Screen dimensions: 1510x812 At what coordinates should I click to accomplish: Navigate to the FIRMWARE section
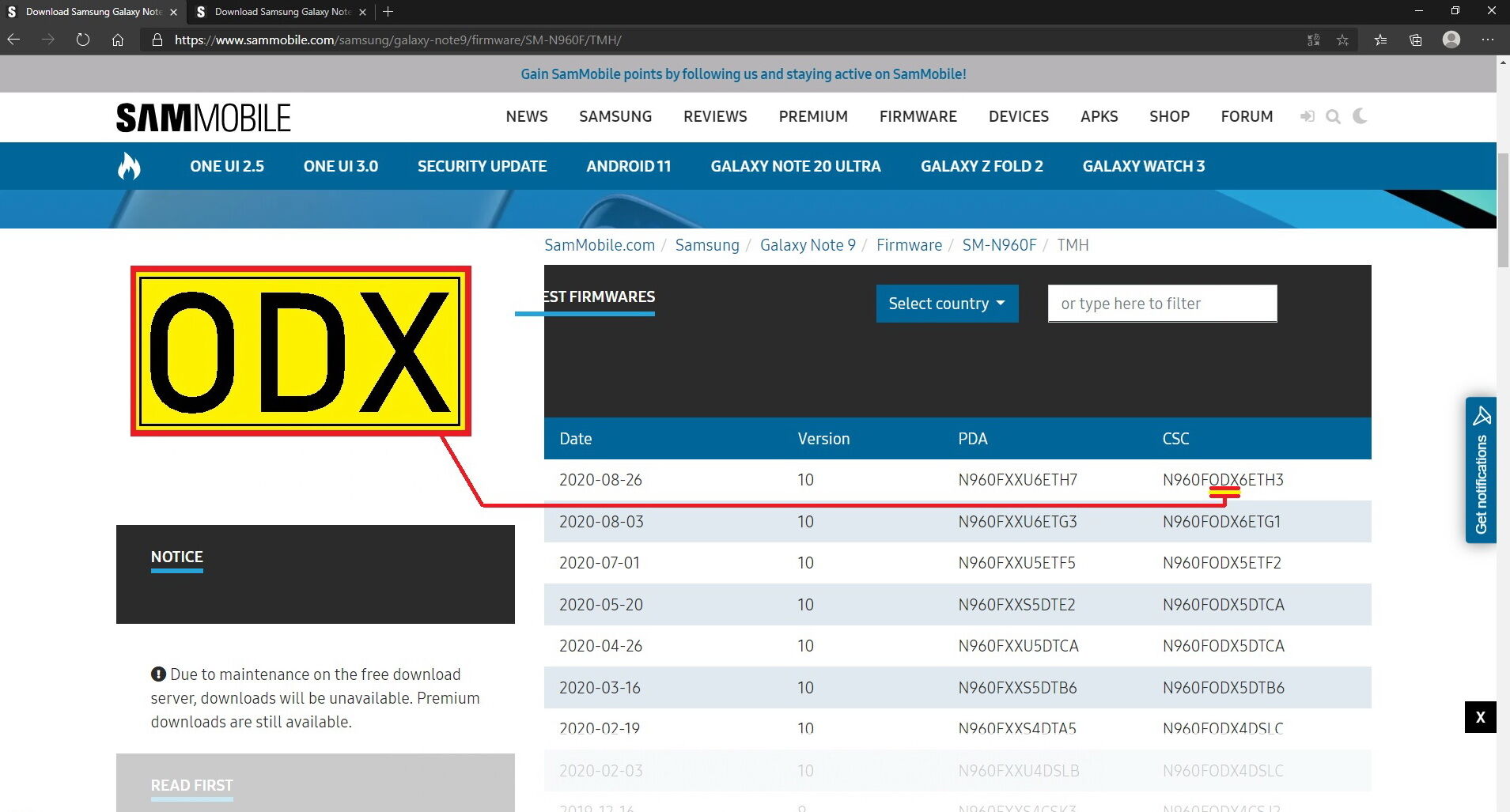click(x=918, y=116)
